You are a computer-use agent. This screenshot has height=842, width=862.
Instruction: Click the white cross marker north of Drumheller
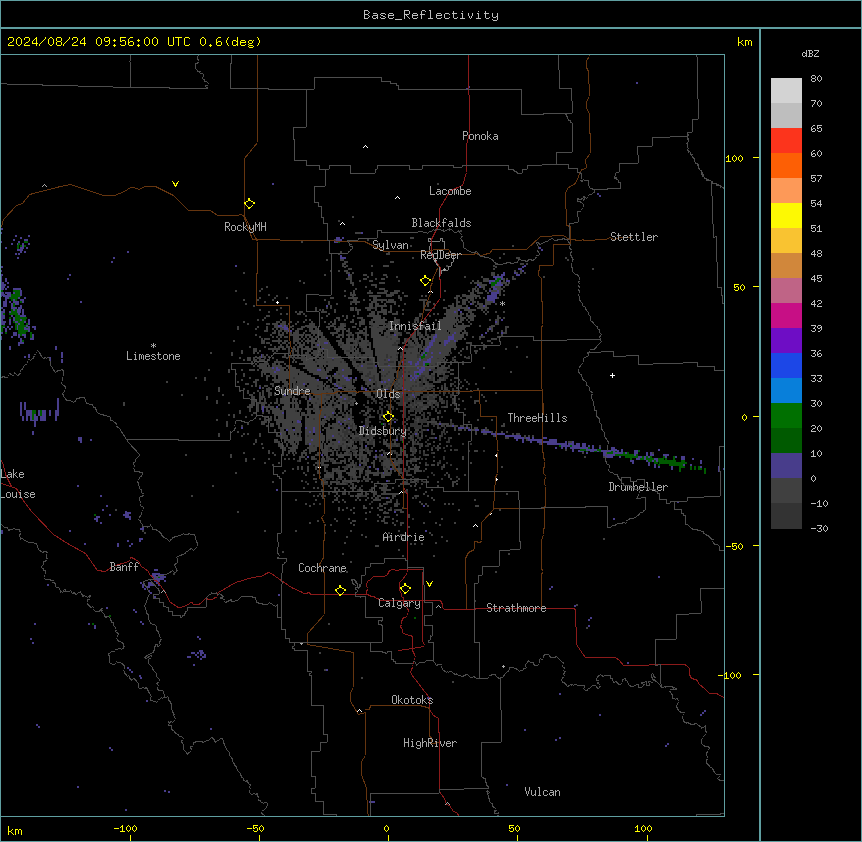point(612,375)
